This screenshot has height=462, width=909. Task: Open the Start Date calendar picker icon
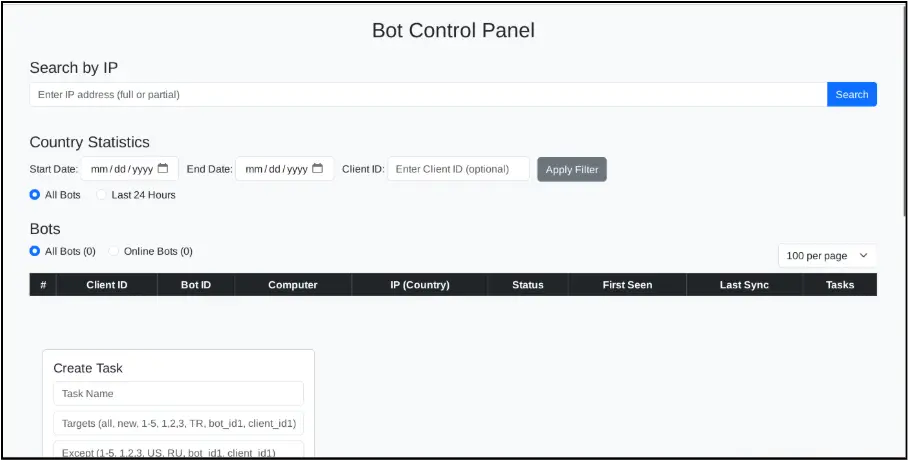point(163,168)
